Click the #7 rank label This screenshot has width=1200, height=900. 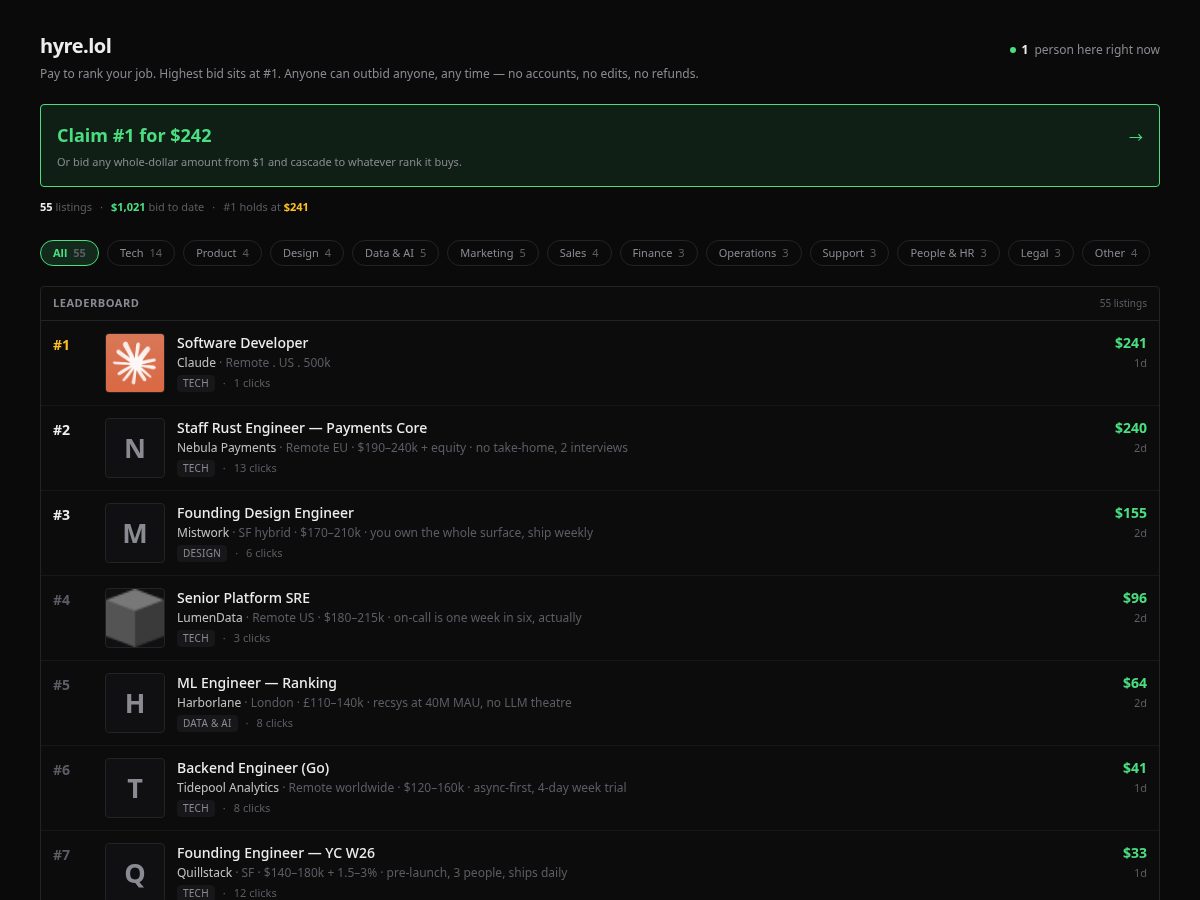[x=62, y=855]
